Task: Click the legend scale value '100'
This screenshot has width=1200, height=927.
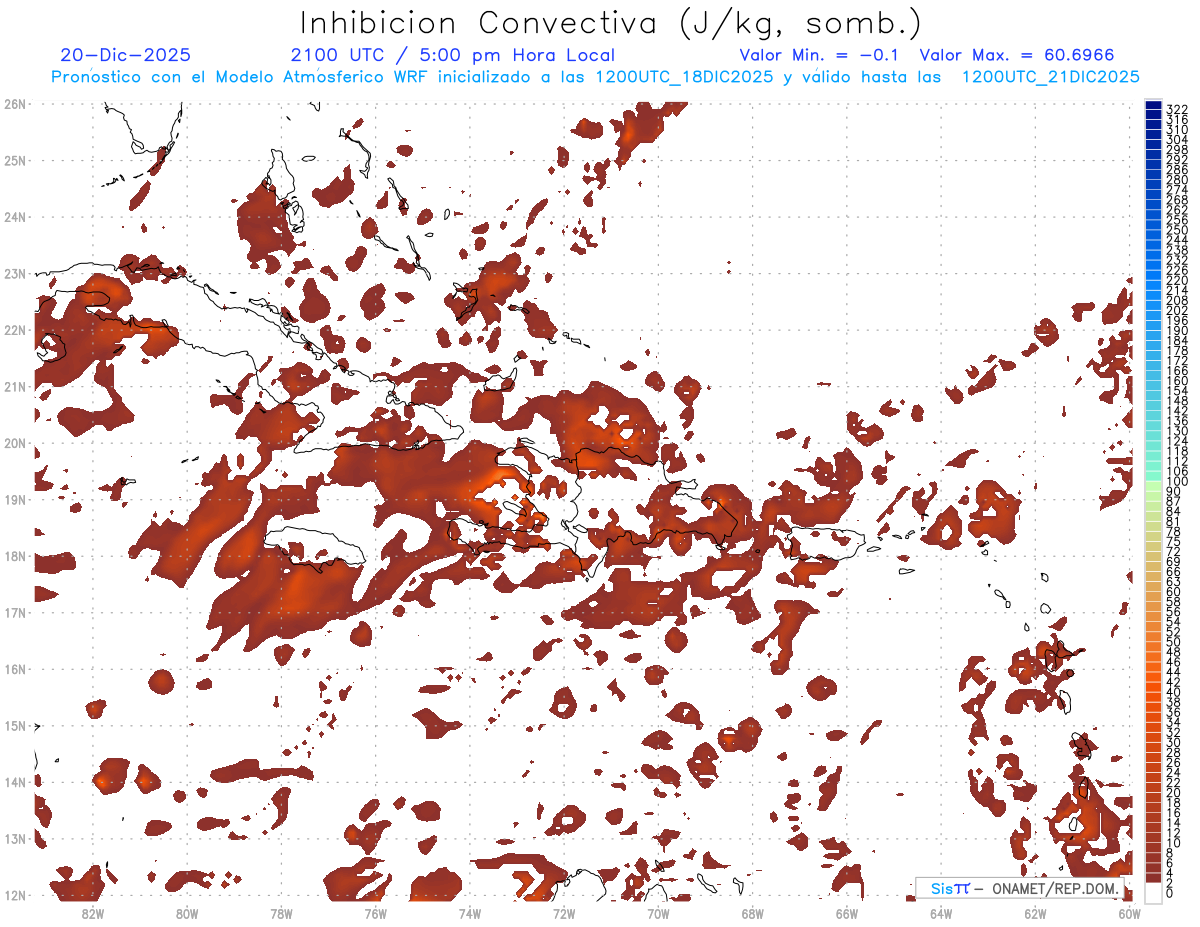Action: coord(1177,483)
